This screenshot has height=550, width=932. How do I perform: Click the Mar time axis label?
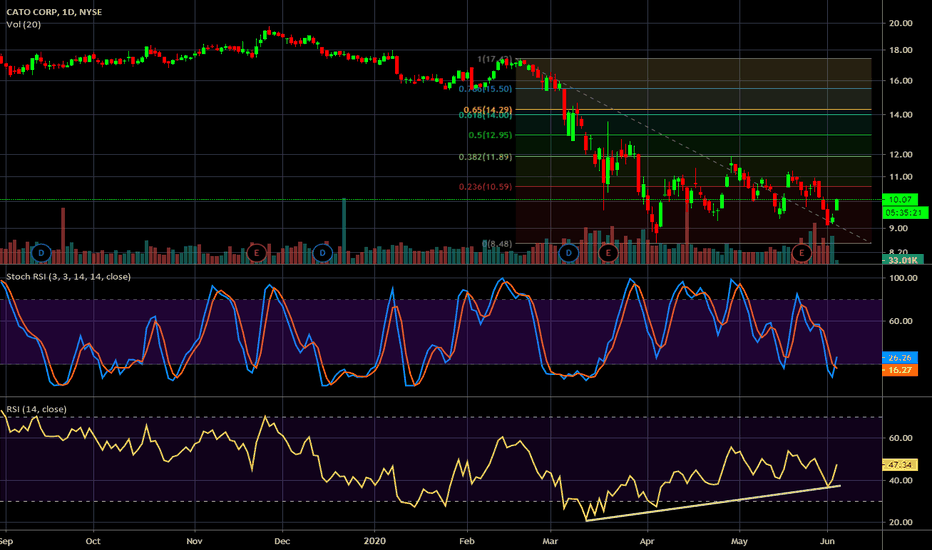pyautogui.click(x=550, y=541)
